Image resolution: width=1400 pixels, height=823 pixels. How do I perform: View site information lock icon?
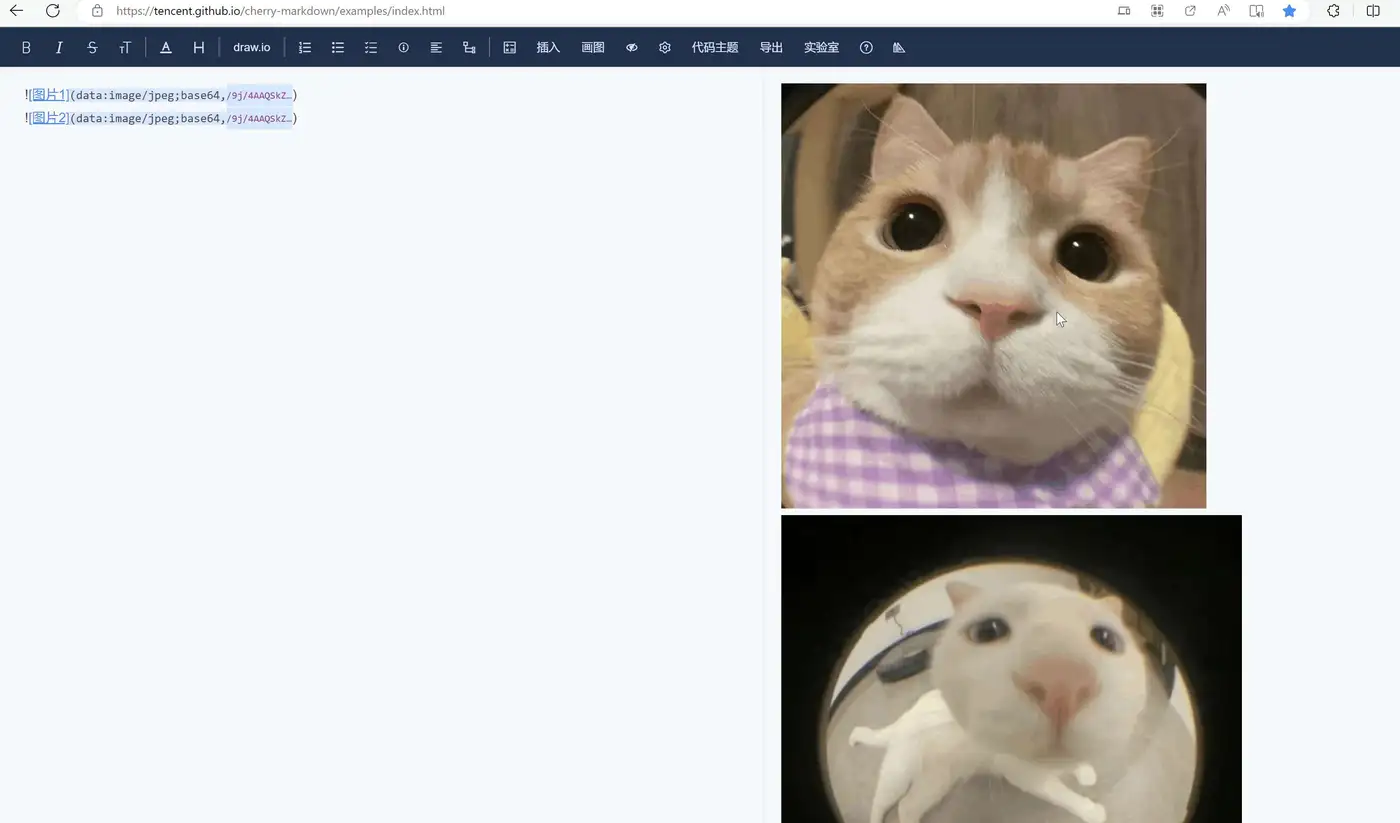coord(97,11)
